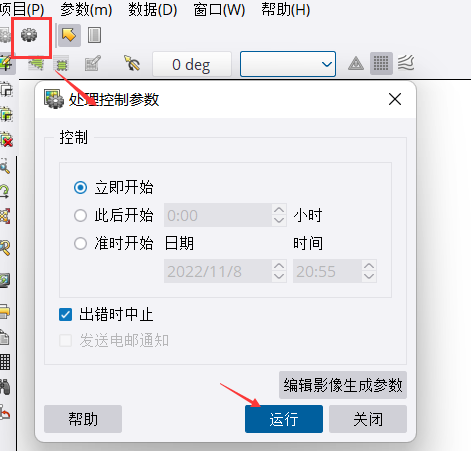This screenshot has height=451, width=471.
Task: Click the 编辑影像生成参数 button
Action: (x=343, y=385)
